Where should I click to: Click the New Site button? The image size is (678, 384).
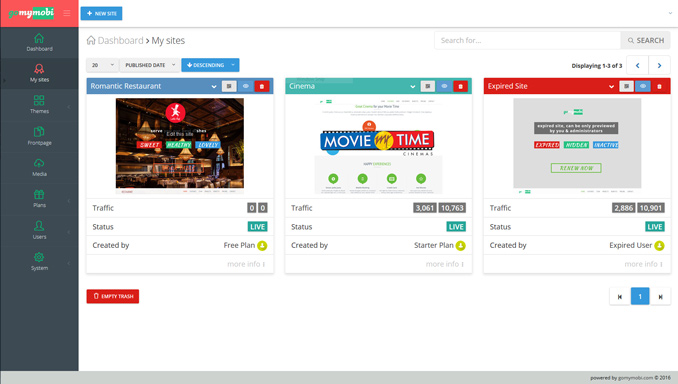pos(101,13)
